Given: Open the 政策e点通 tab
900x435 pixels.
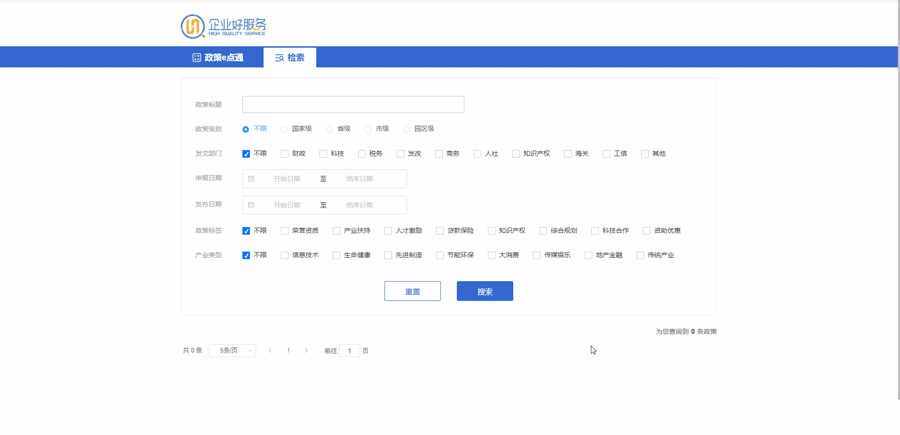Looking at the screenshot, I should pyautogui.click(x=218, y=57).
